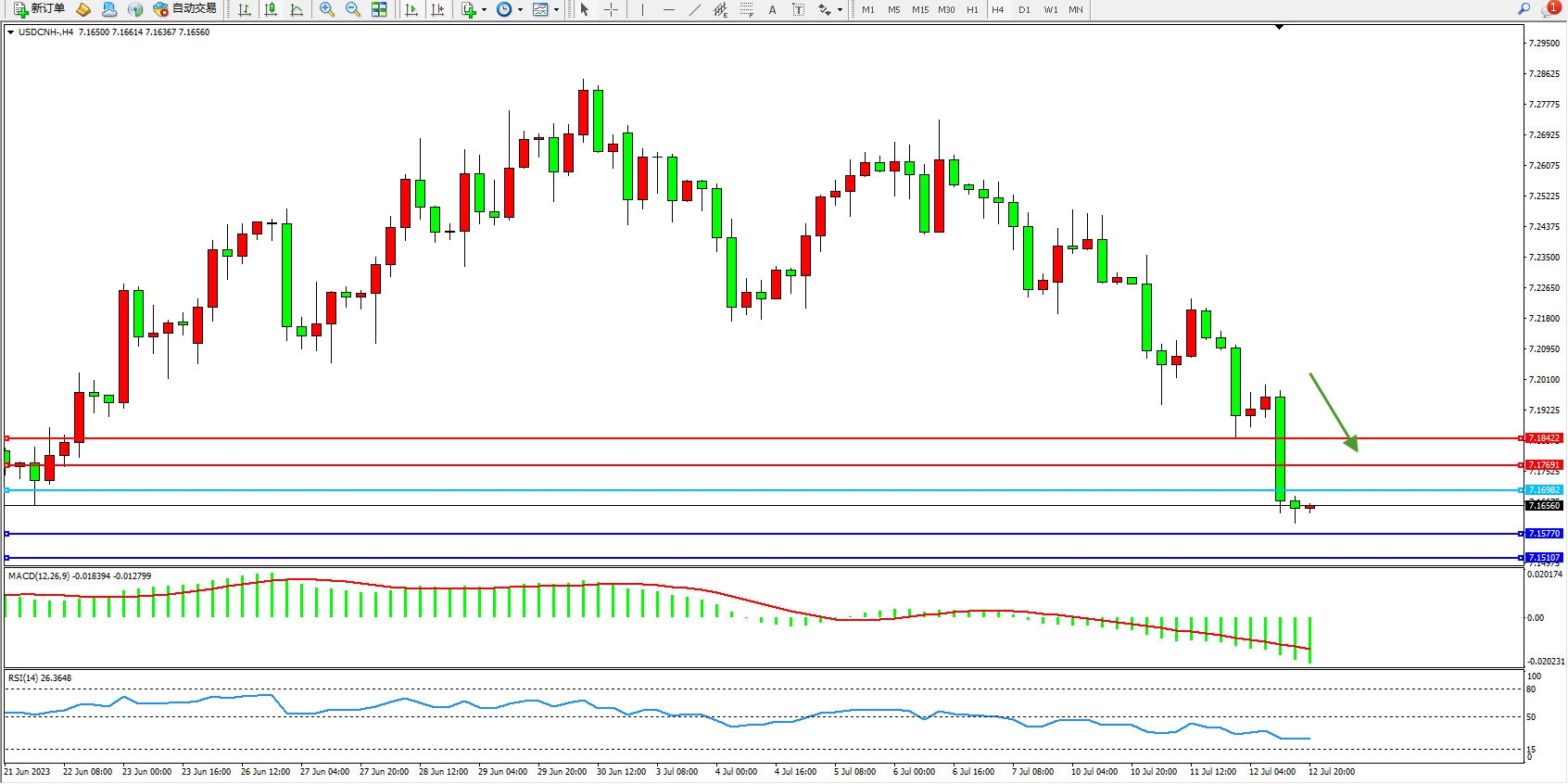Expand the periodicity clock dropdown arrow
Screen dimensions: 1568x784
[520, 10]
